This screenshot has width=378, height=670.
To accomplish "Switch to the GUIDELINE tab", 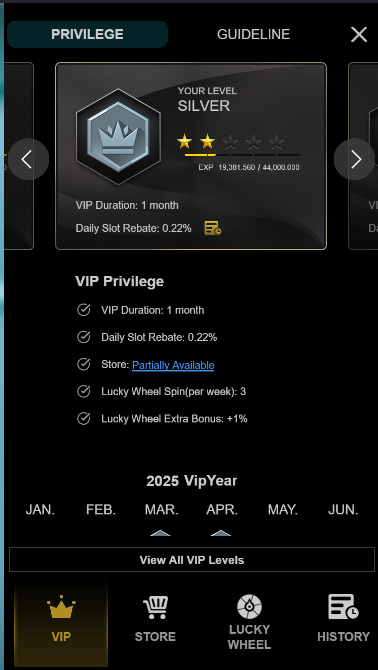I will coord(253,34).
